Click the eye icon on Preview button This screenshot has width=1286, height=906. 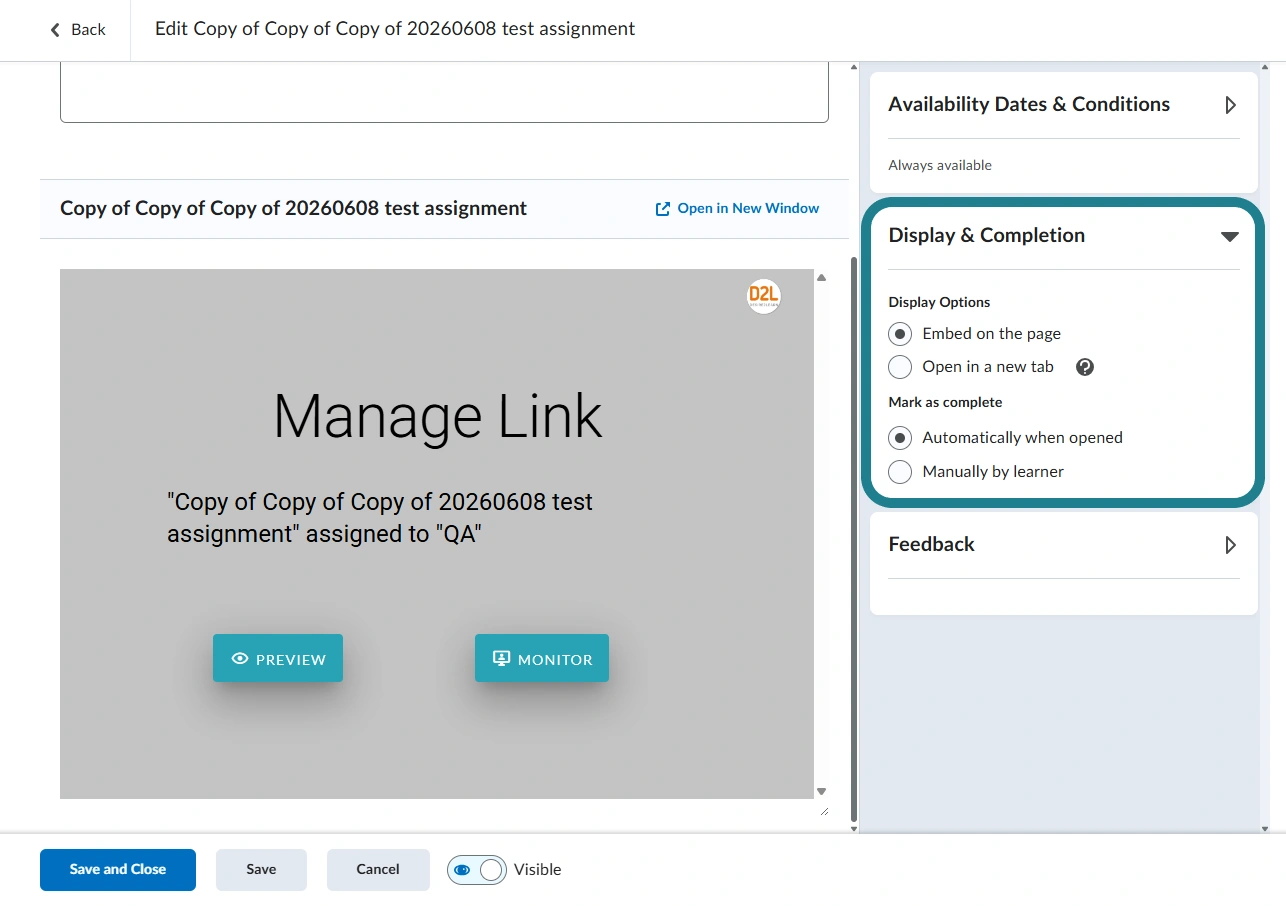tap(240, 659)
